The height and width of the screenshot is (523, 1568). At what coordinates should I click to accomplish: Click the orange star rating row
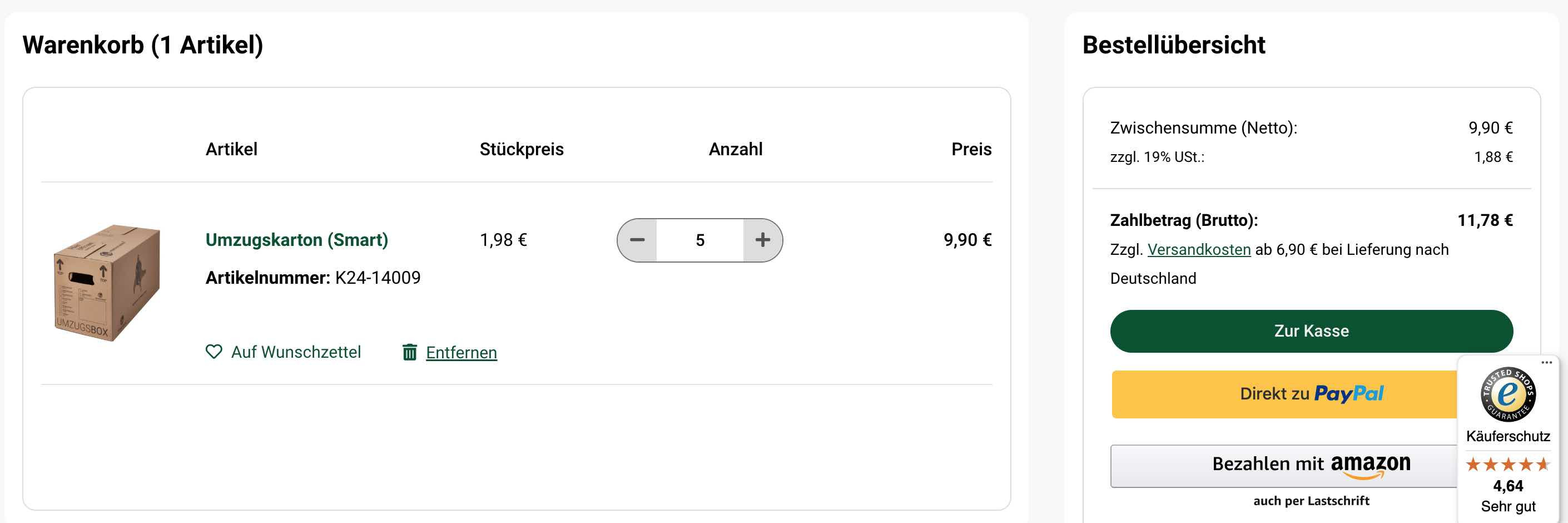(x=1508, y=465)
